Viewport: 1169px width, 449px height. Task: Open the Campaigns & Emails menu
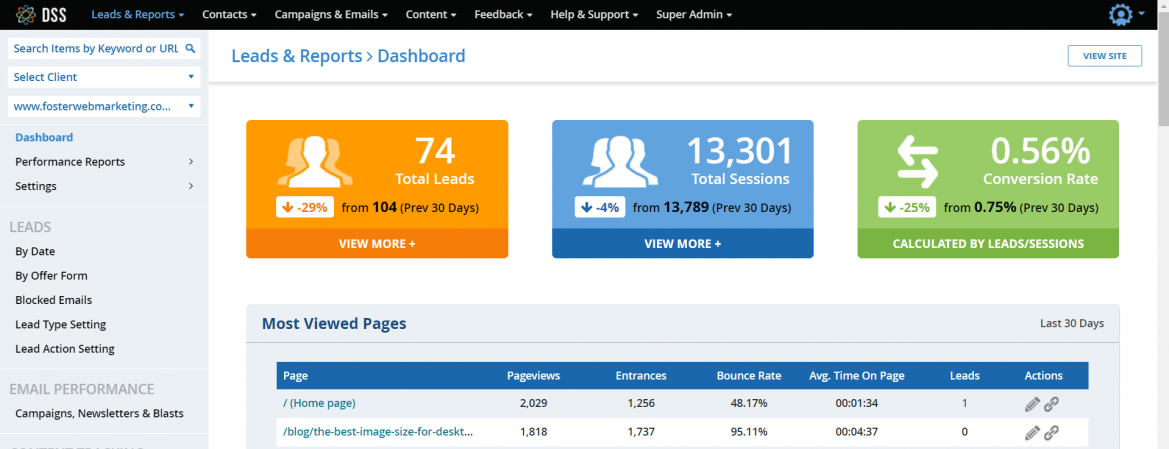coord(331,15)
